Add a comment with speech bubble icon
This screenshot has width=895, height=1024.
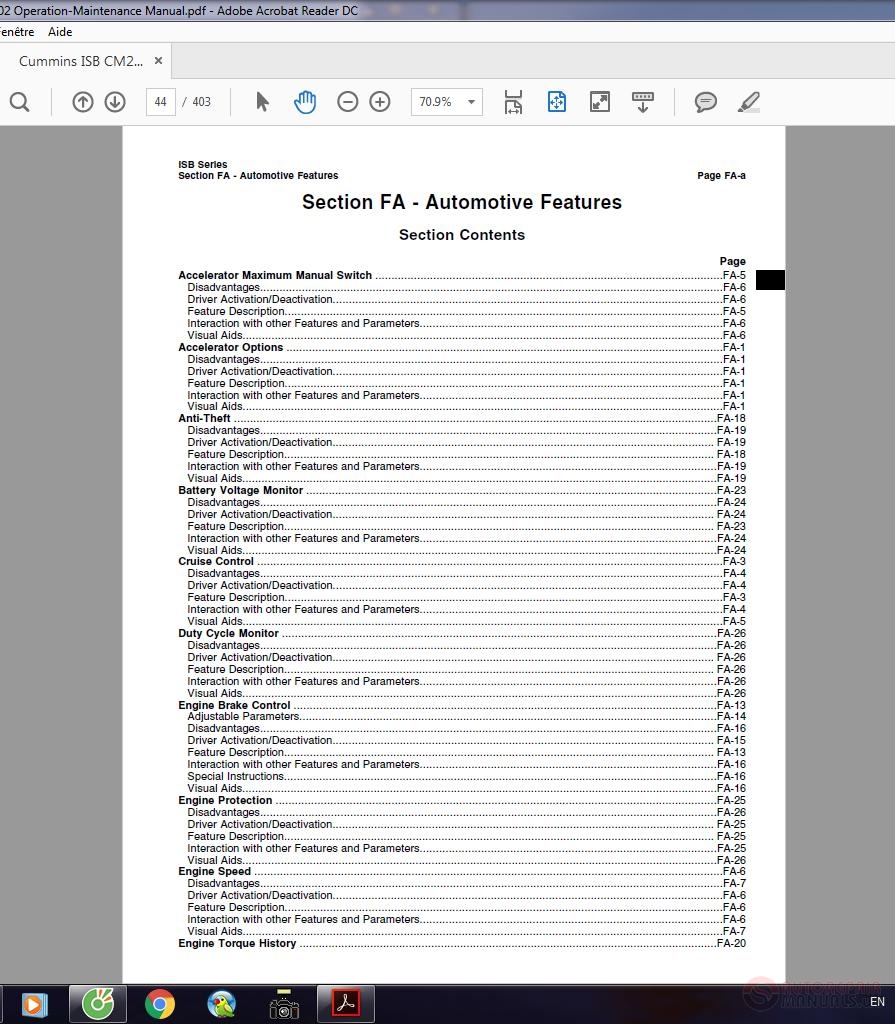[x=706, y=102]
